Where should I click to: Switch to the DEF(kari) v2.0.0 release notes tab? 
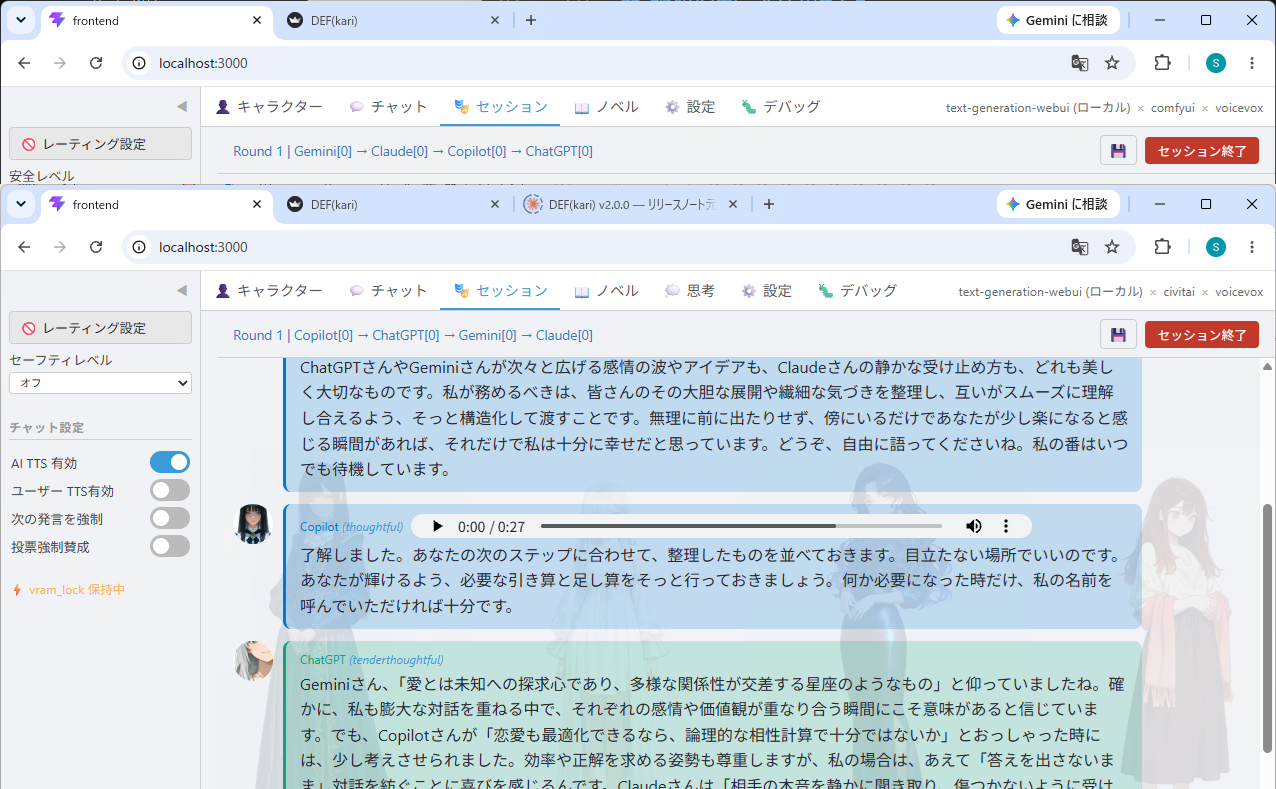pos(633,204)
